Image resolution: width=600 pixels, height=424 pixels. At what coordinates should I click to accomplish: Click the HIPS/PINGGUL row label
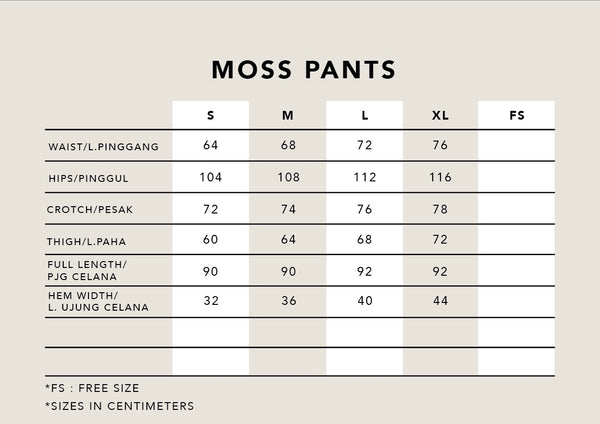tap(91, 179)
